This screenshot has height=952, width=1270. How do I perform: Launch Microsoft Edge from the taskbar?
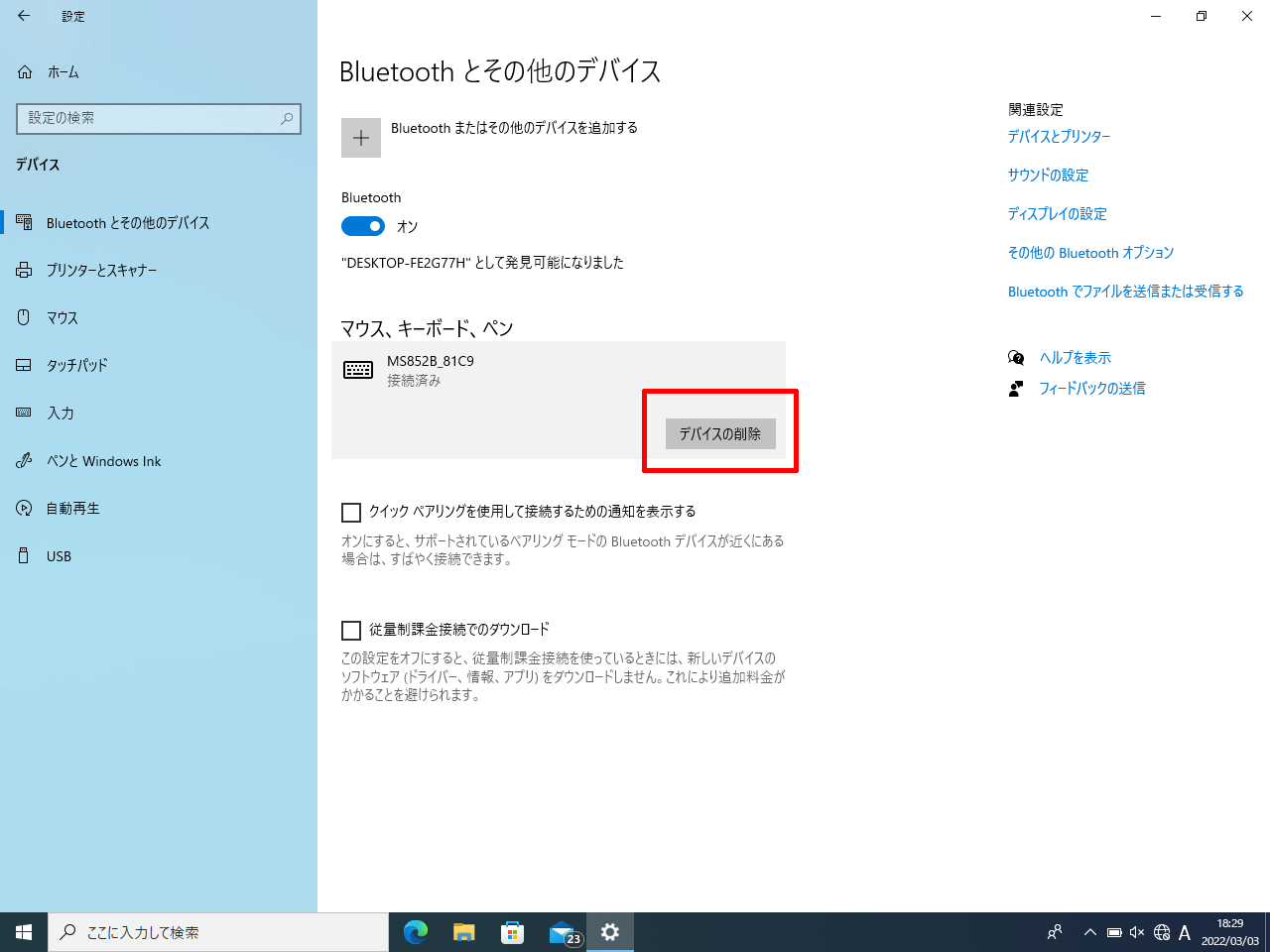coord(416,932)
